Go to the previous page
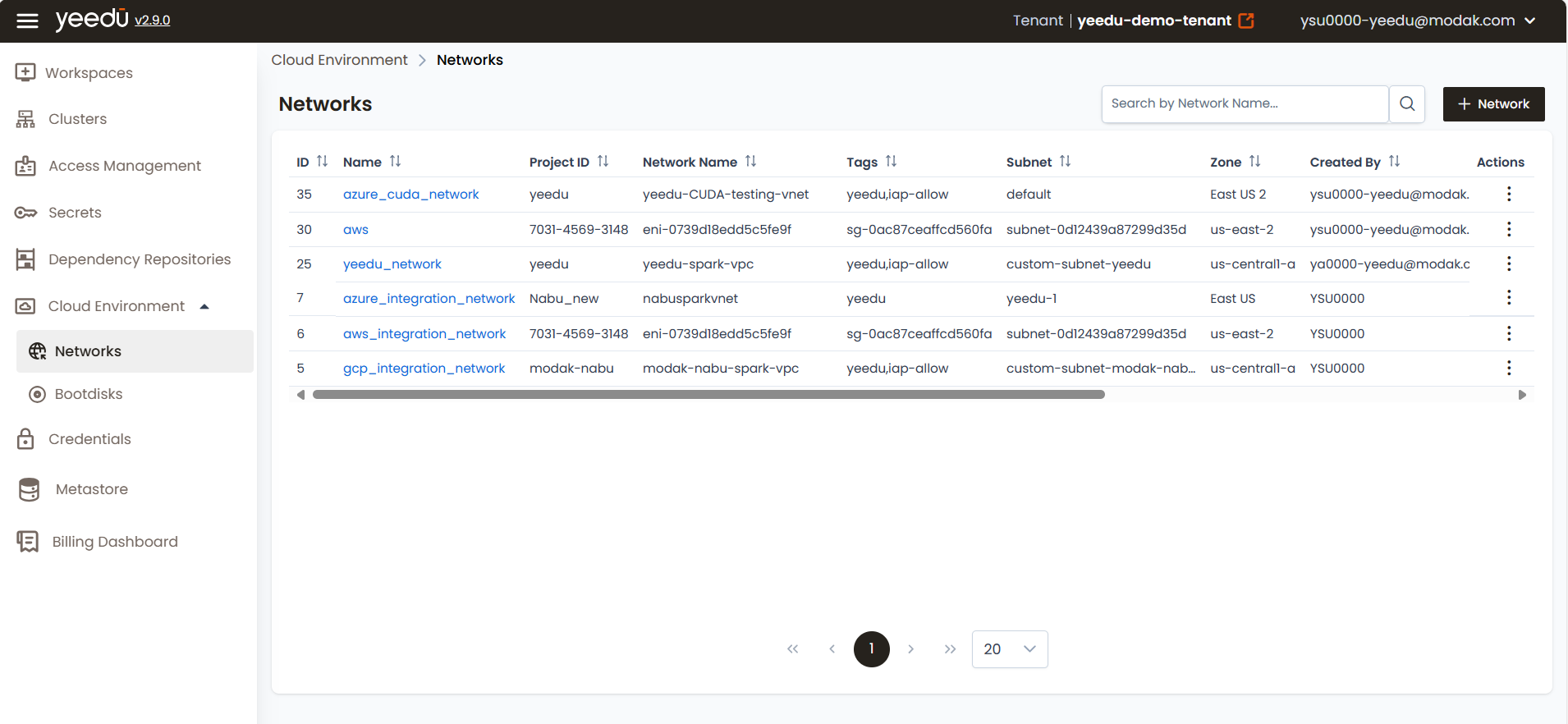1568x724 pixels. (832, 649)
